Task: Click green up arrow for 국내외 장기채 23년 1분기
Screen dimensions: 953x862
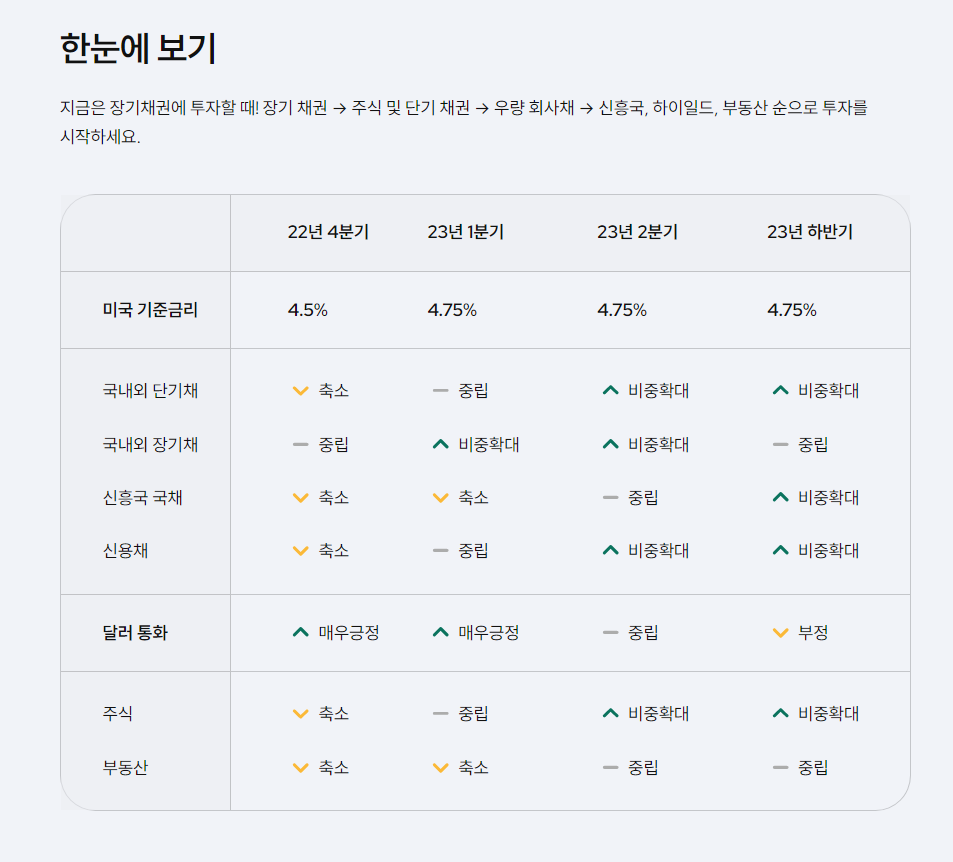Action: coord(441,444)
